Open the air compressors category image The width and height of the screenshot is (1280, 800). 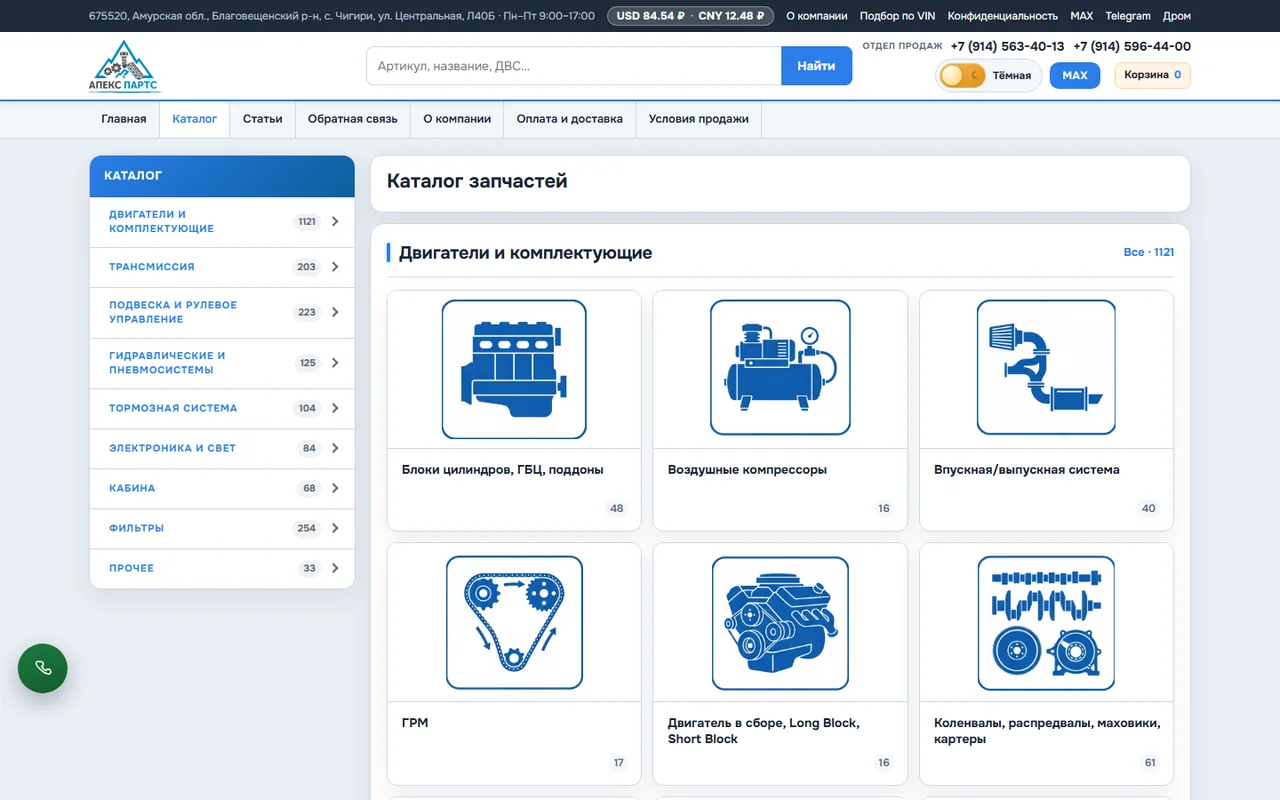[x=780, y=367]
